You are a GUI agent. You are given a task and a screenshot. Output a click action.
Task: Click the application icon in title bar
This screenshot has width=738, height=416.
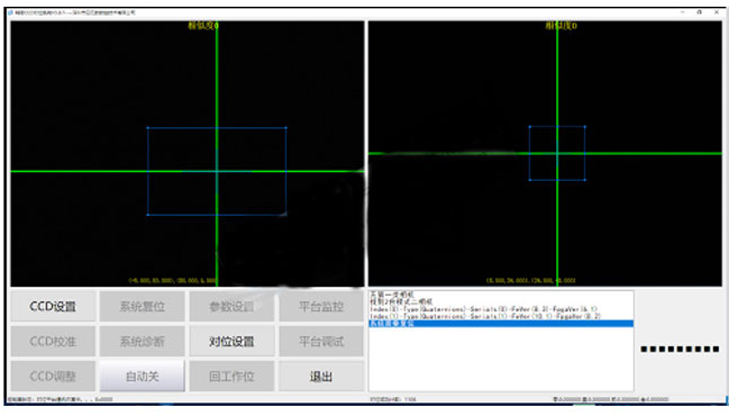pos(12,11)
